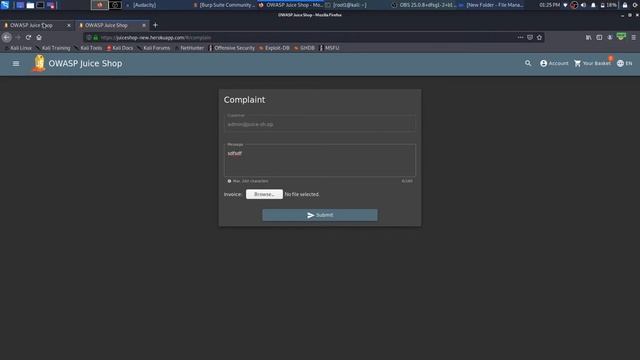640x360 pixels.
Task: Open the Exploit-DB bookmark
Action: pyautogui.click(x=274, y=48)
